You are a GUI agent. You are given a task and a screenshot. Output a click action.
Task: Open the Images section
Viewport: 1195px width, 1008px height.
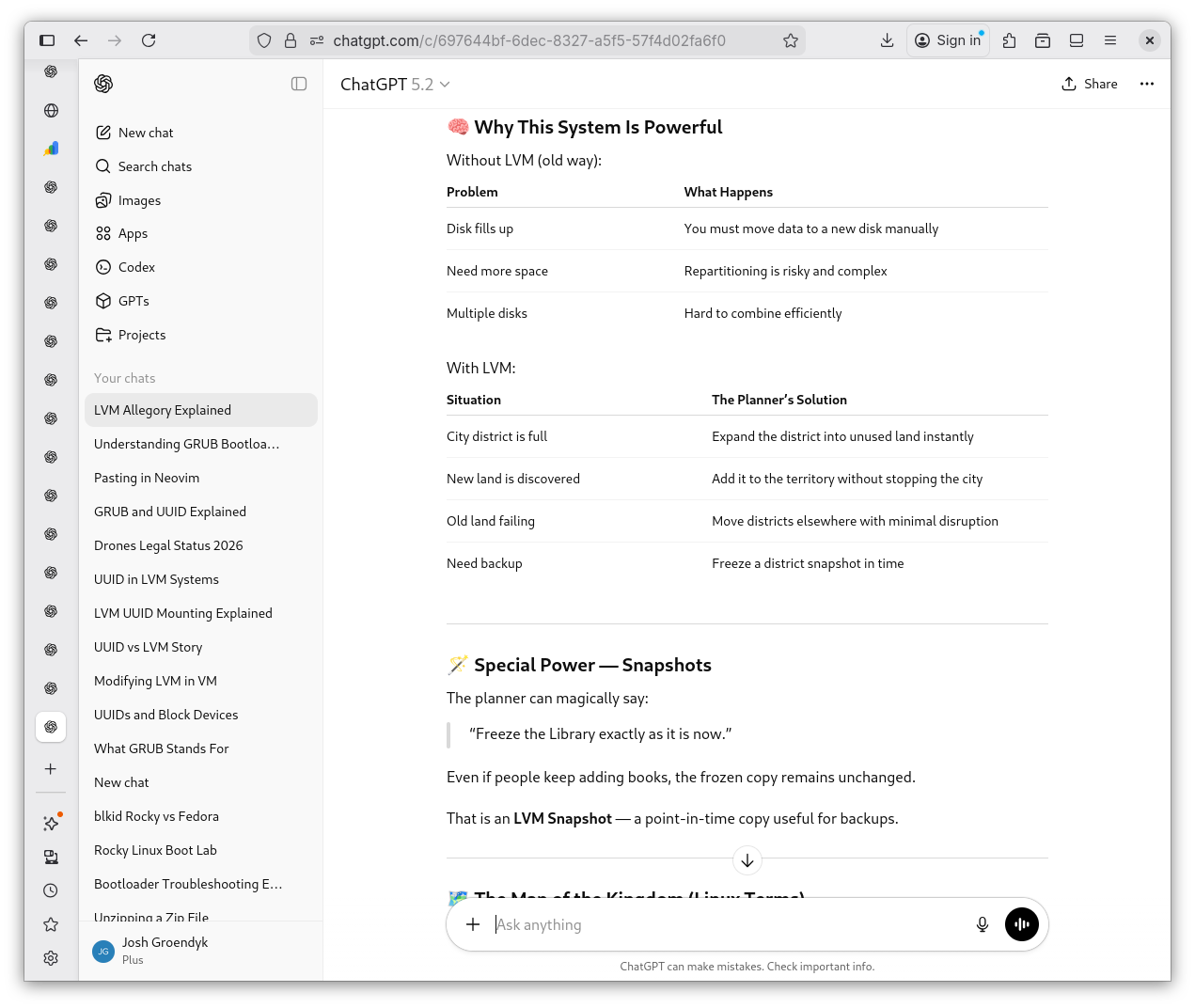pos(139,200)
